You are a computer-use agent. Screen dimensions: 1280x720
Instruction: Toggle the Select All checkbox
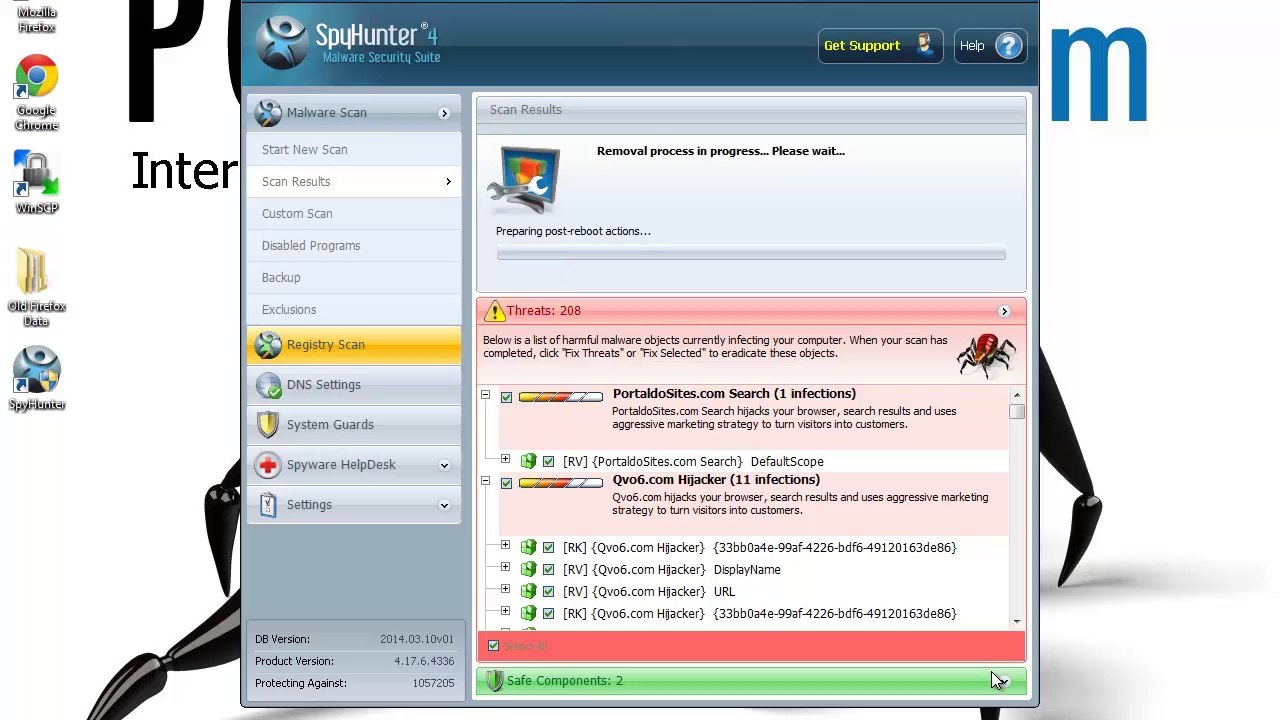coord(493,646)
